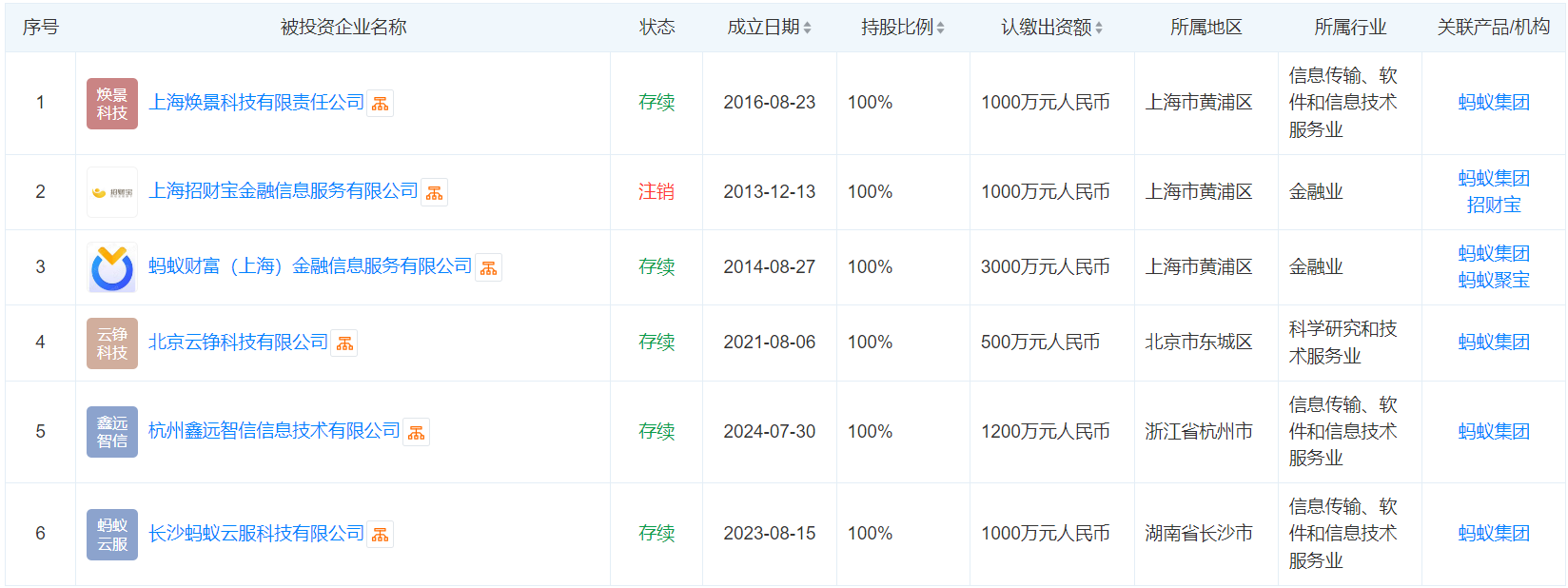The height and width of the screenshot is (588, 1568).
Task: Click the date 2014-08-27
Action: (x=770, y=267)
